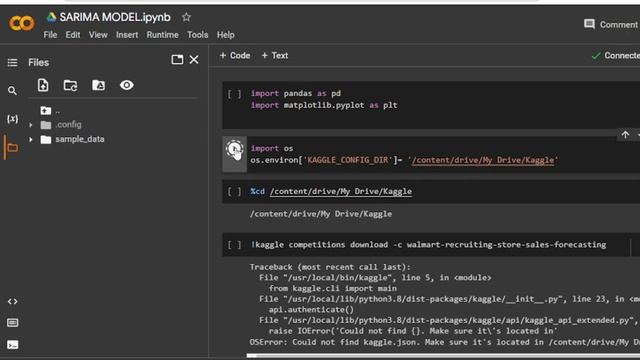The image size is (640, 360).
Task: Click the 'Traceback (most recent call last)' line
Action: click(x=330, y=267)
